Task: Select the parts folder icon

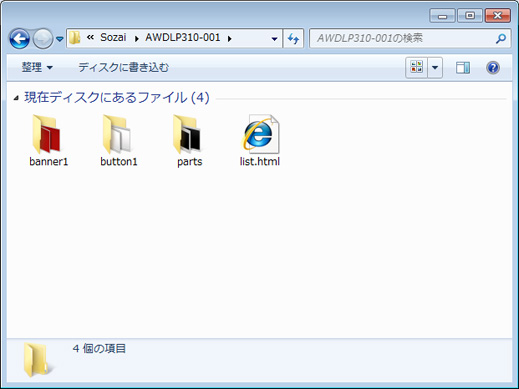Action: click(187, 134)
